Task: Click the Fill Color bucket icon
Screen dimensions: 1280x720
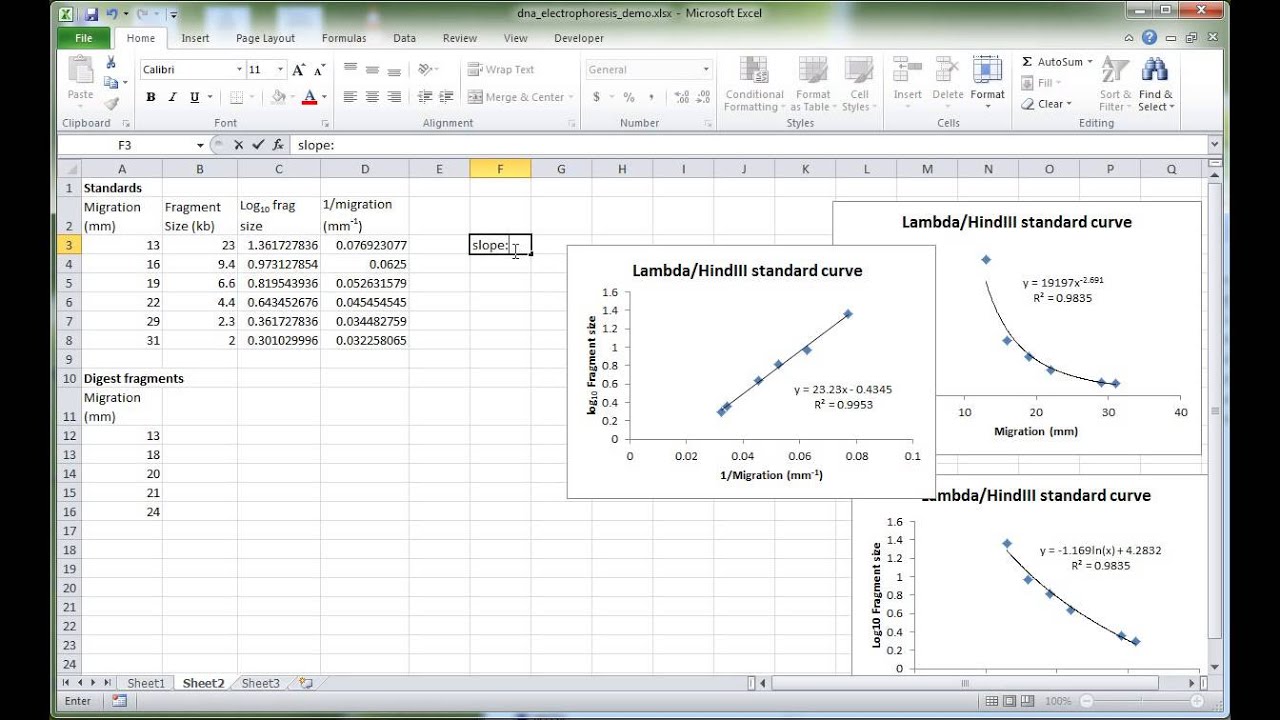Action: point(278,97)
